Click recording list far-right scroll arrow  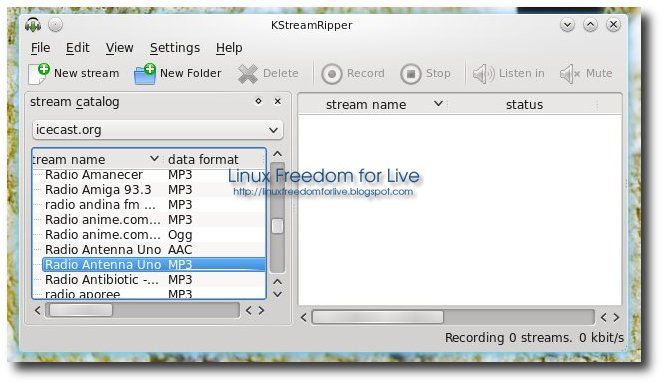coord(617,317)
